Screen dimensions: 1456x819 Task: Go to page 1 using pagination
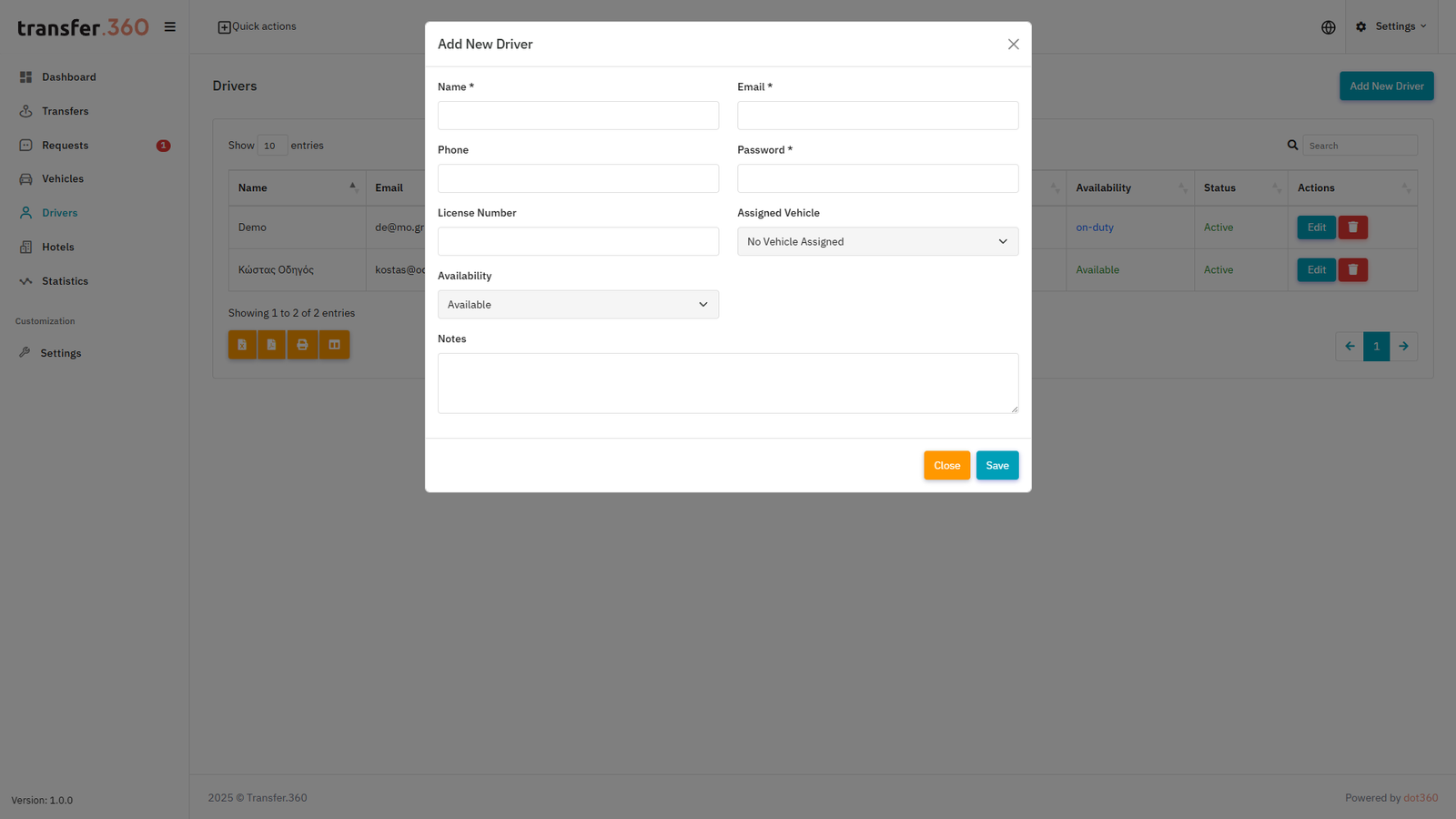(x=1376, y=346)
